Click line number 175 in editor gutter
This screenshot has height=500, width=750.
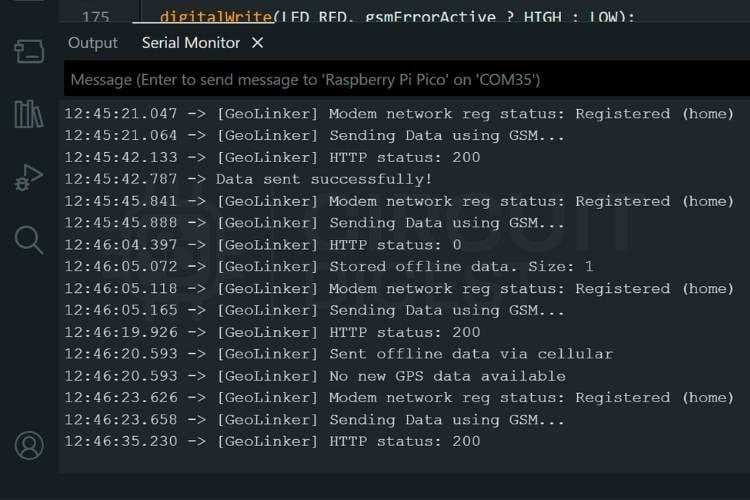[96, 17]
